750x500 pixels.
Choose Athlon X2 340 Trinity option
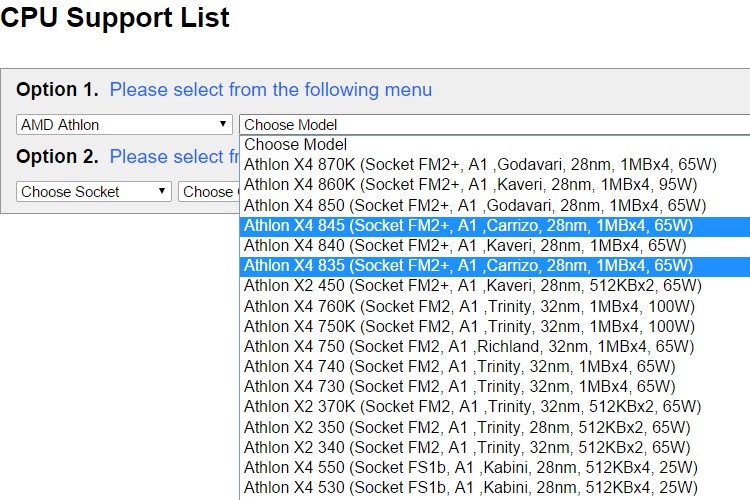pos(495,447)
